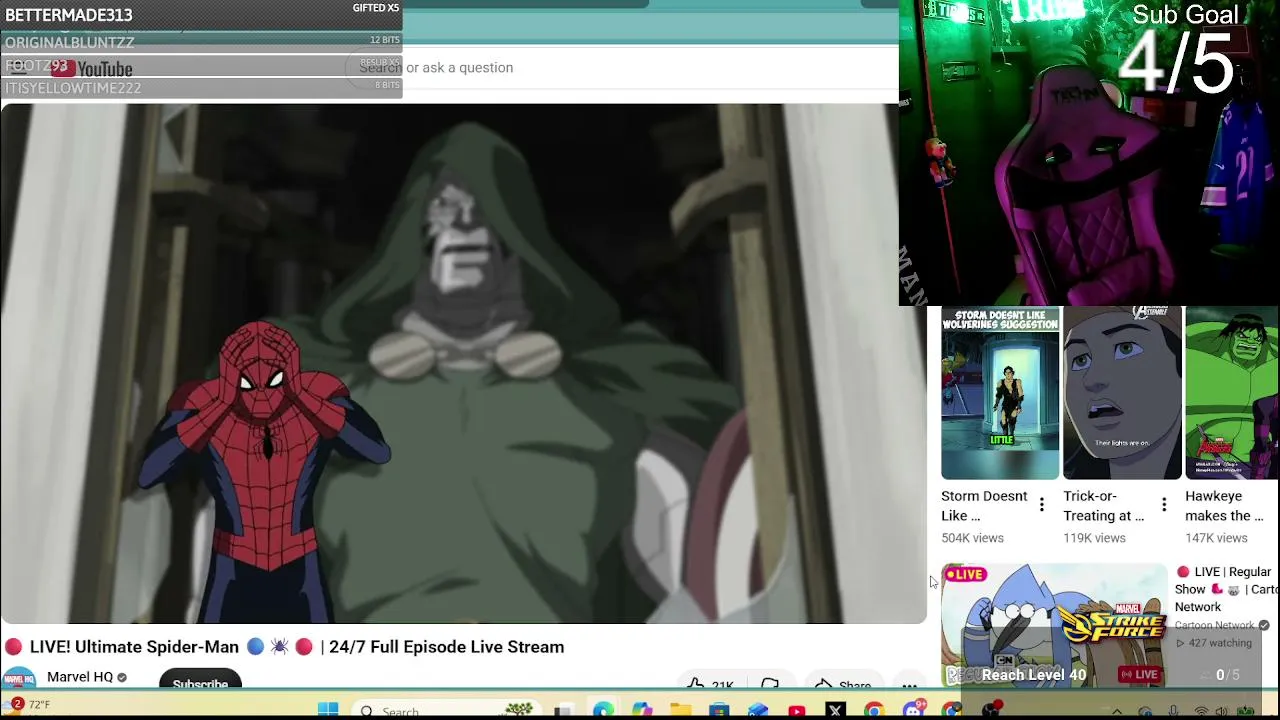Open the X app on taskbar
The height and width of the screenshot is (720, 1280).
pyautogui.click(x=836, y=710)
